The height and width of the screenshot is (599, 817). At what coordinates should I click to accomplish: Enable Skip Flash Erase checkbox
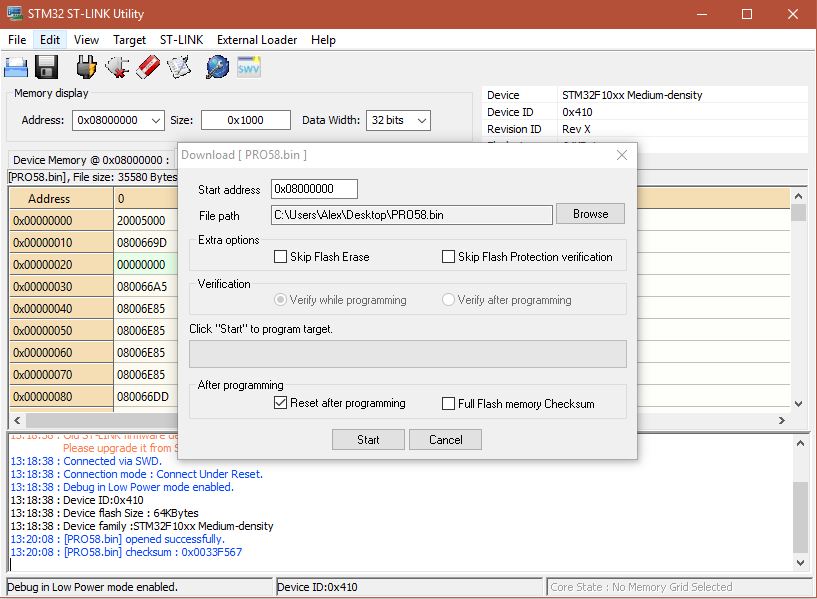[280, 256]
